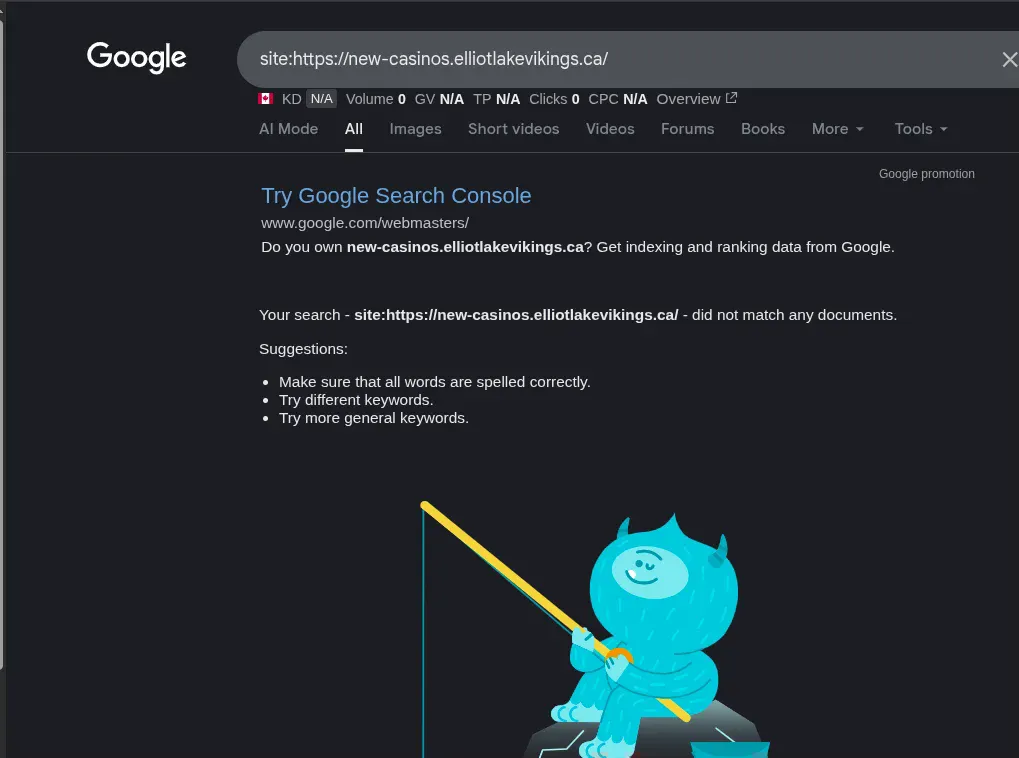
Task: Switch to the Videos tab
Action: (610, 129)
